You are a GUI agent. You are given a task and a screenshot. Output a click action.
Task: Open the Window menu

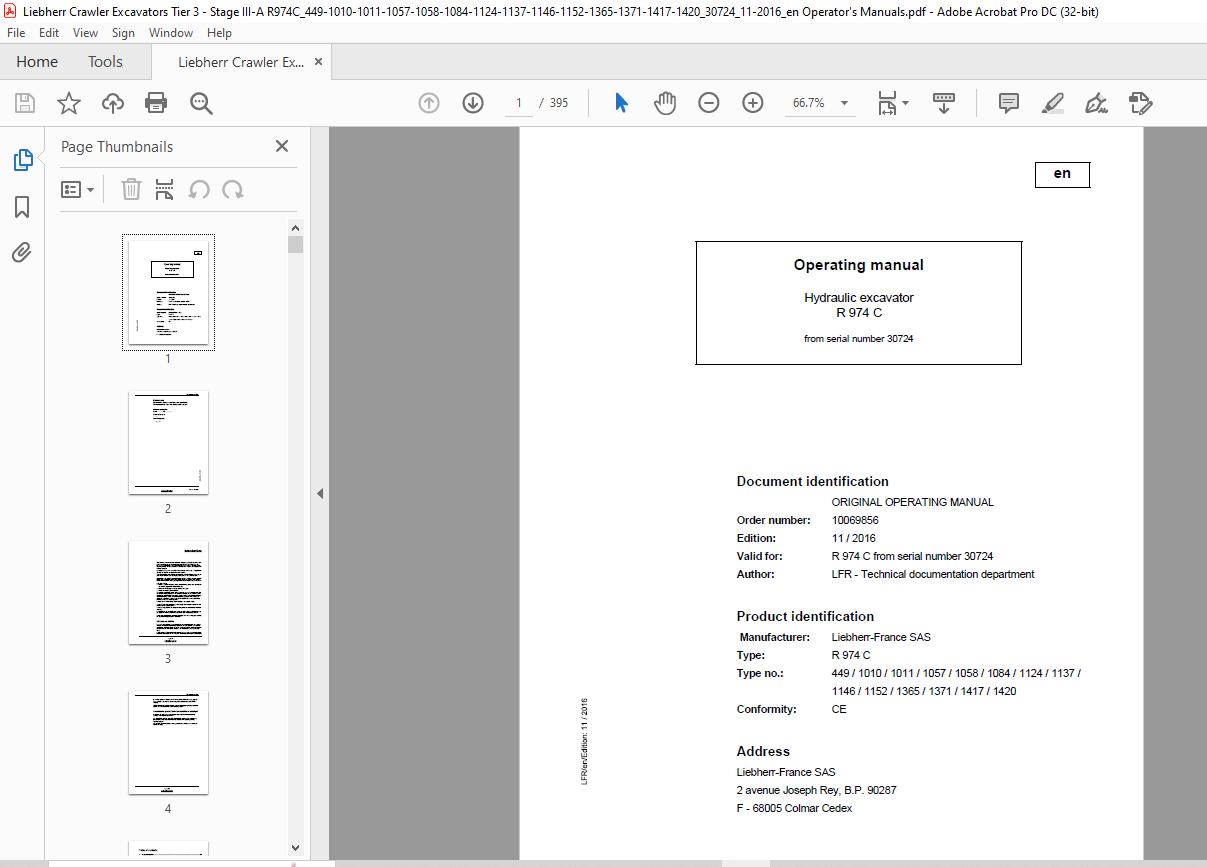pos(171,33)
